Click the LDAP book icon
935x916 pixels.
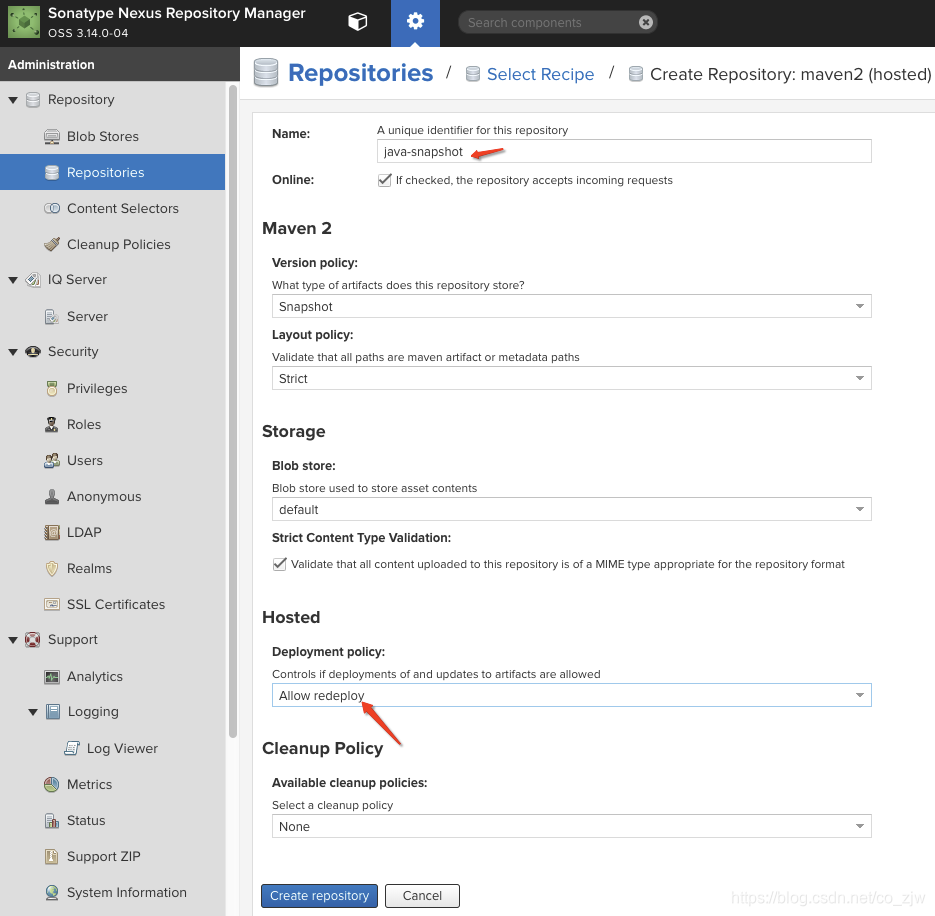(x=52, y=532)
